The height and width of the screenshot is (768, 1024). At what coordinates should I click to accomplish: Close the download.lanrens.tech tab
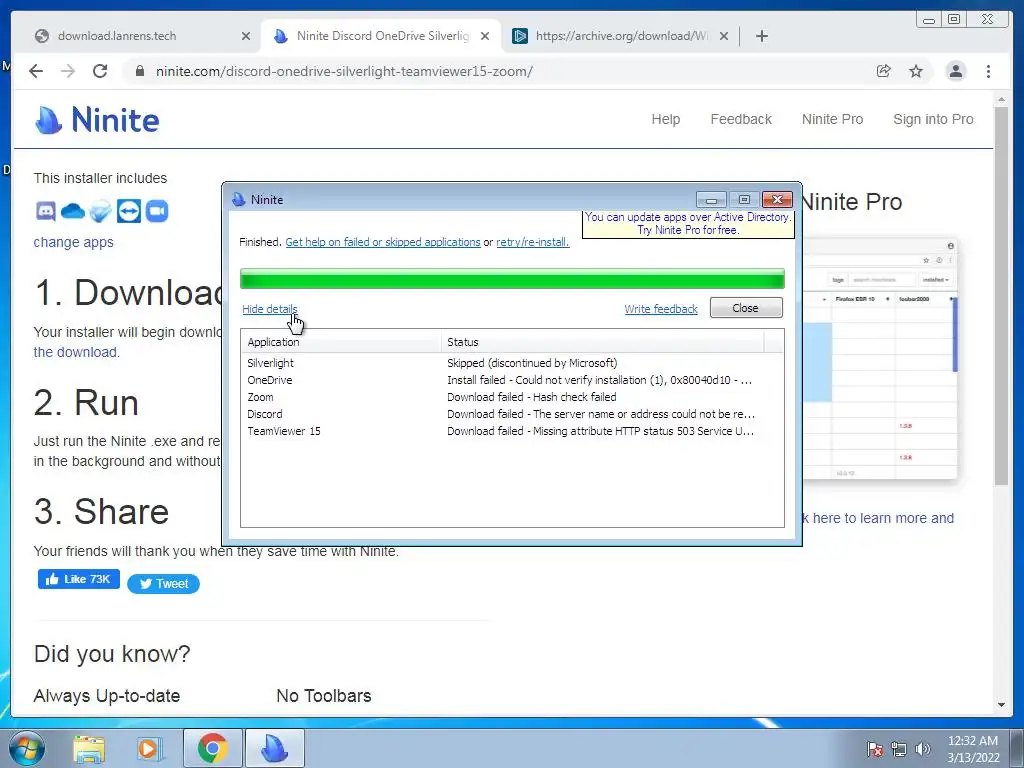[246, 36]
